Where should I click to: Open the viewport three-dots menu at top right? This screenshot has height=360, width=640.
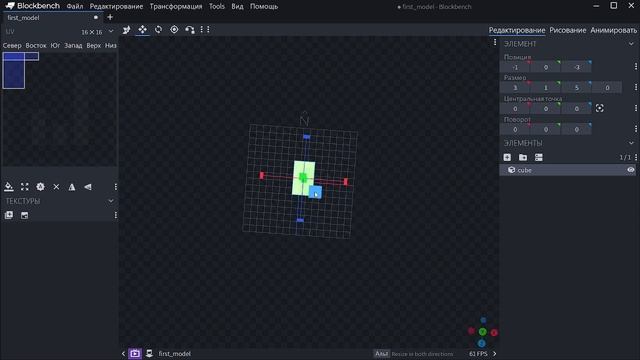tap(495, 42)
